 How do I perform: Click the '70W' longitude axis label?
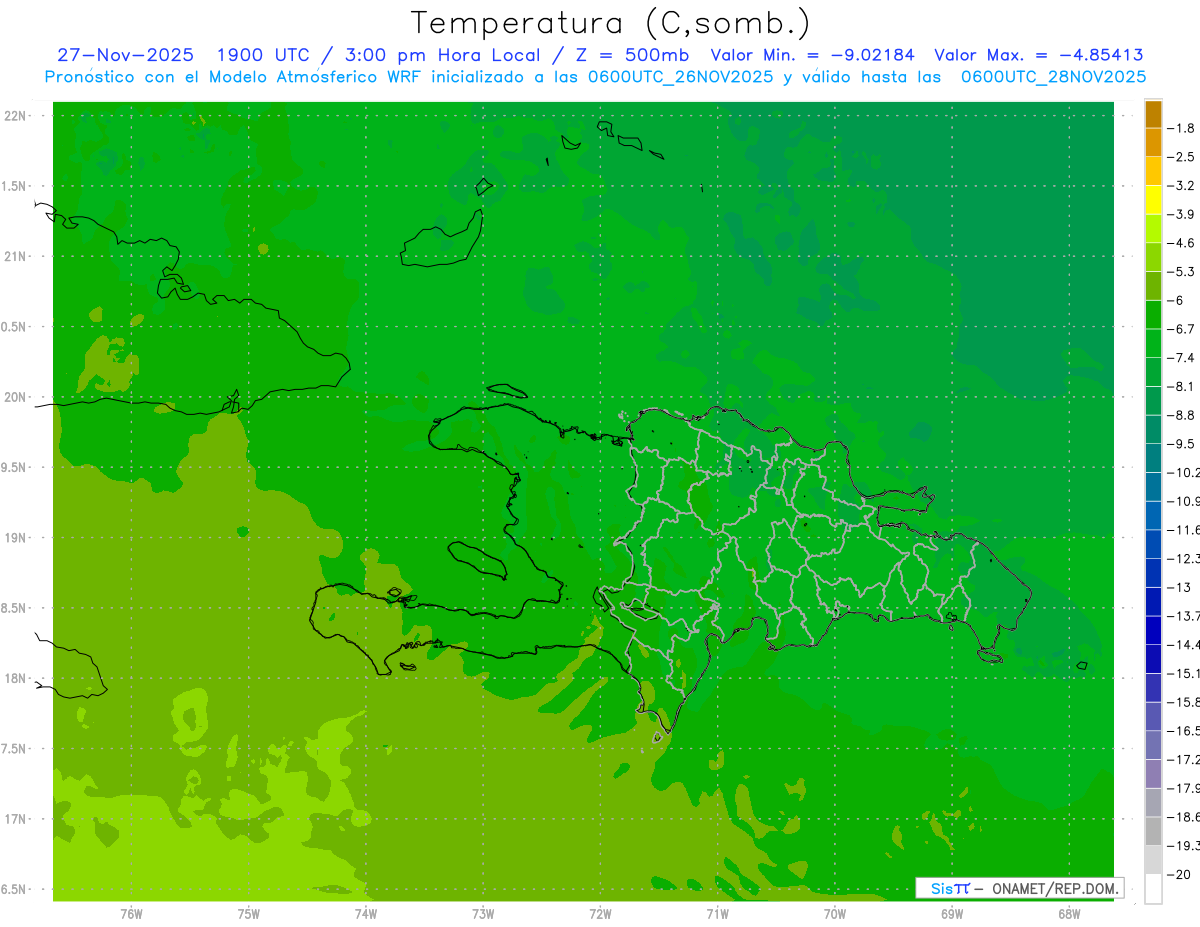click(x=834, y=914)
